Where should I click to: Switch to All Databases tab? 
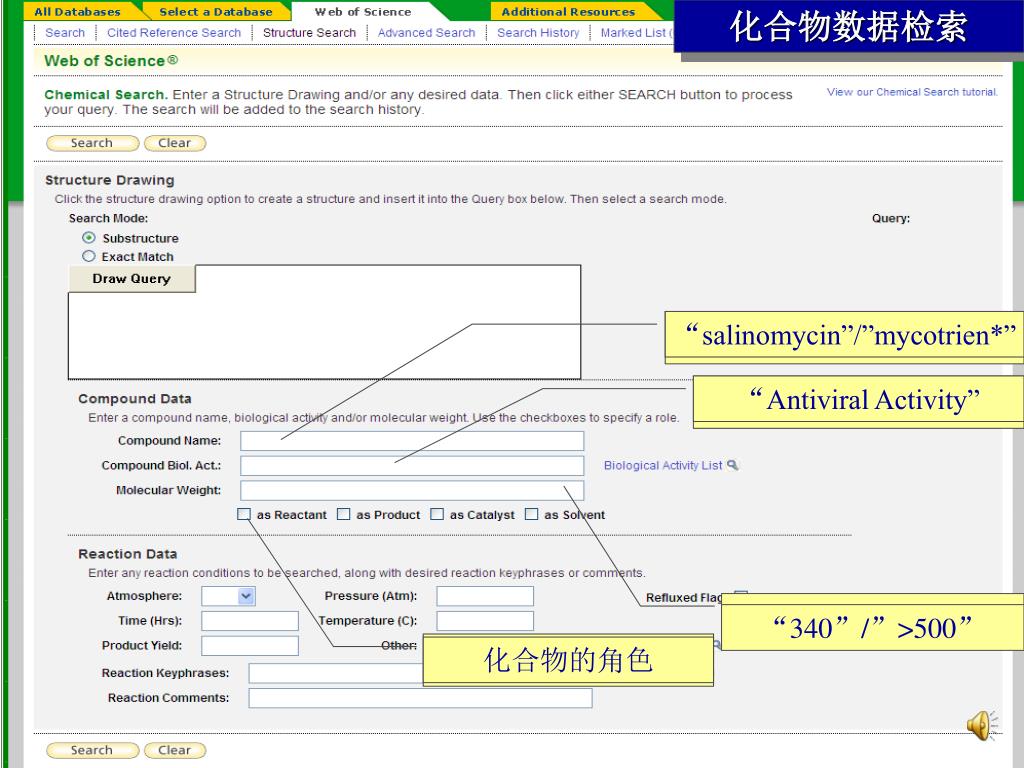[x=78, y=12]
